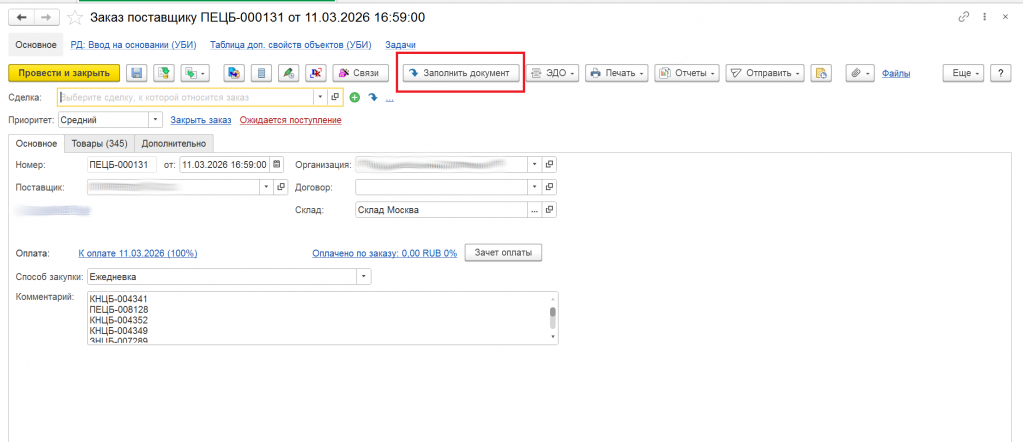Open Таблица доп. свойств объектов (УБИ) link
Viewport: 1023px width, 442px height.
290,45
